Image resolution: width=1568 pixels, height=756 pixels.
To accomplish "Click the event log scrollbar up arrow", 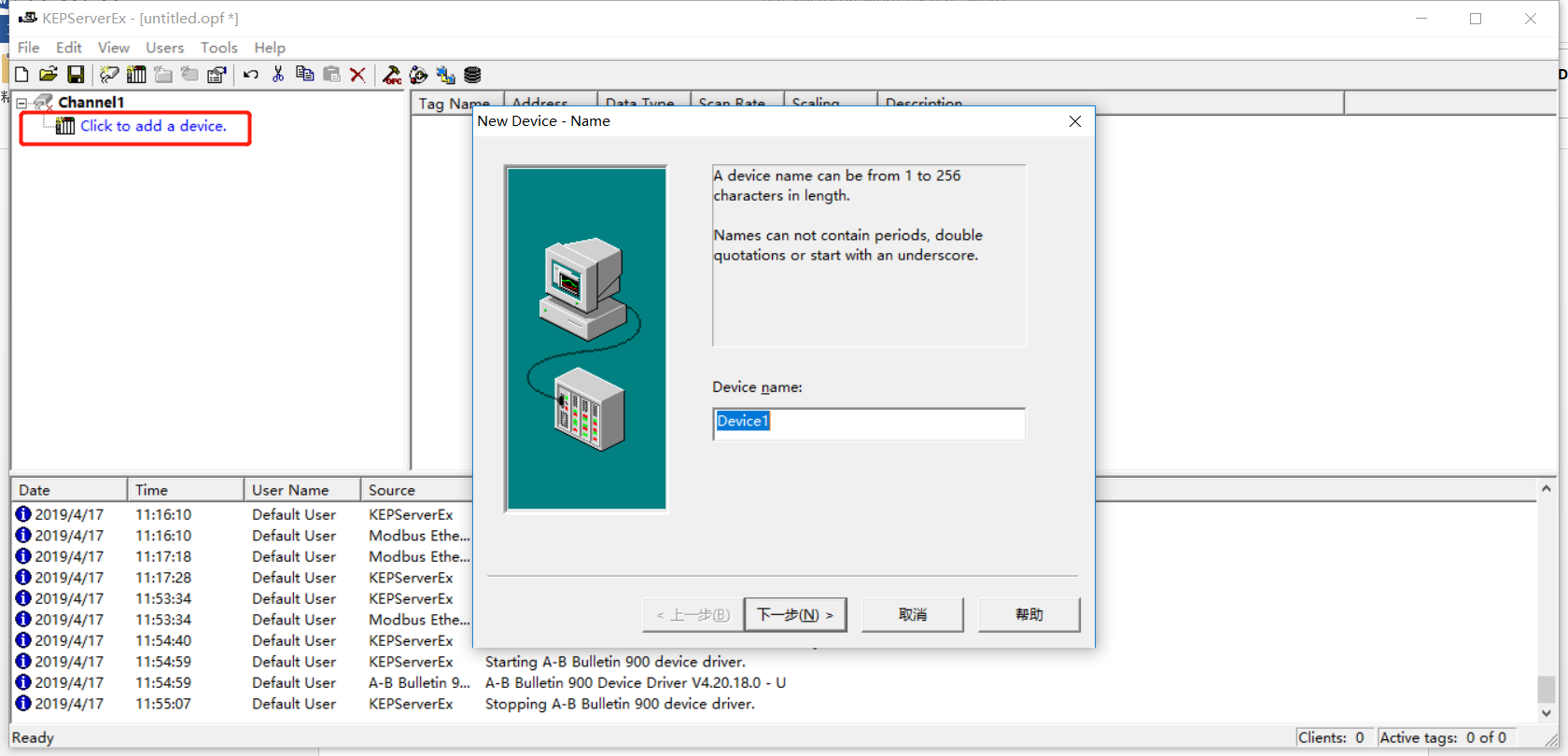I will [1547, 488].
